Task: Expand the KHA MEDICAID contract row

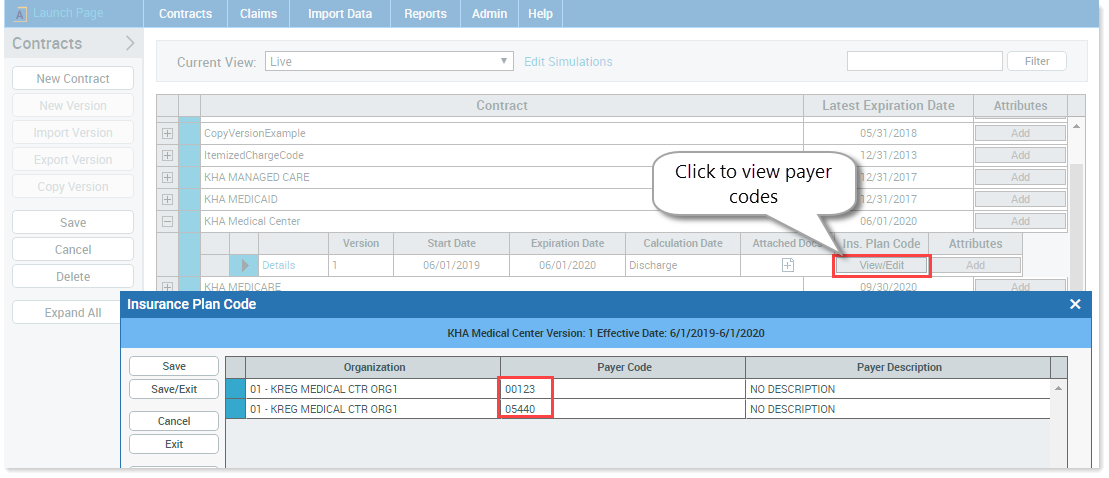Action: click(168, 199)
